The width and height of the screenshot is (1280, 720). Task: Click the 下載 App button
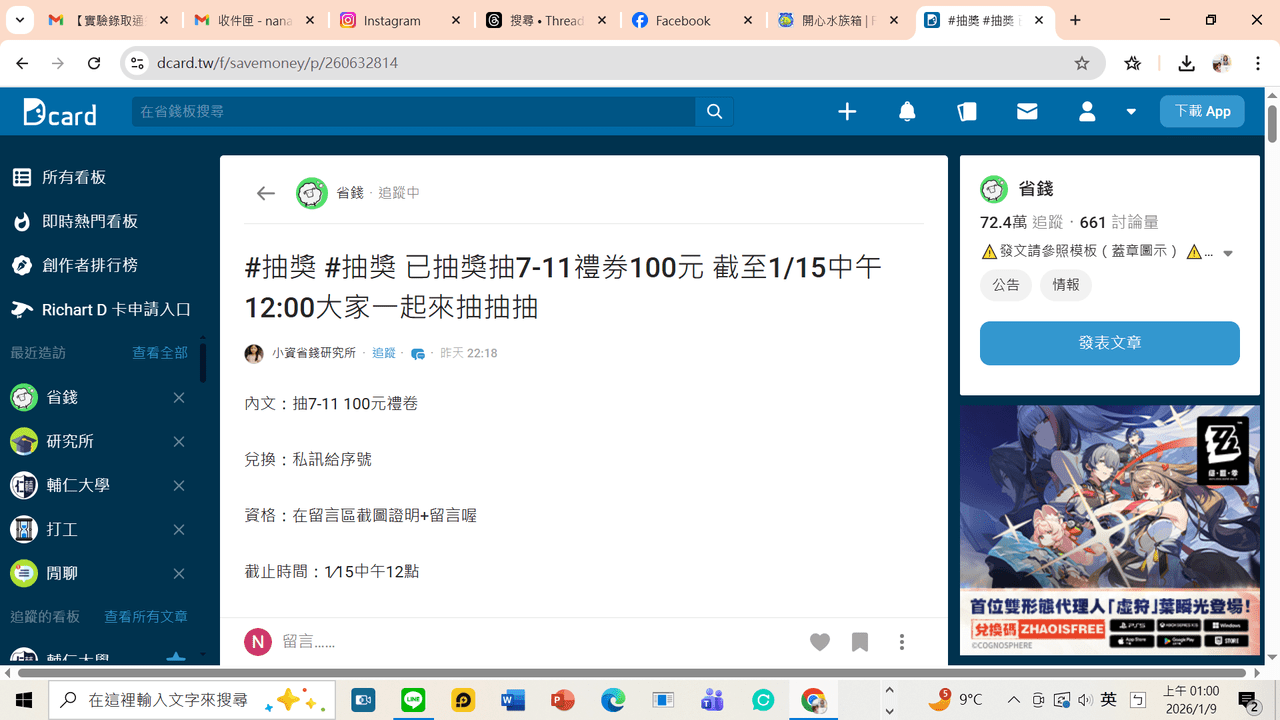coord(1202,112)
